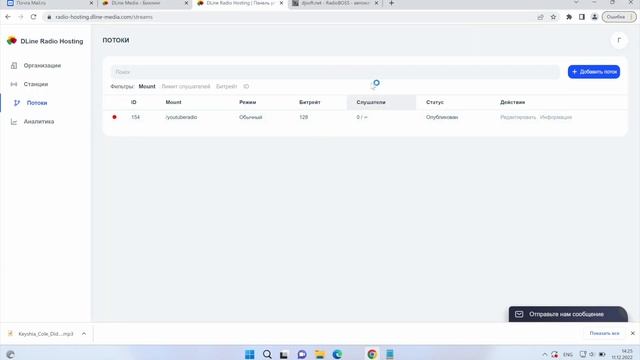Click the browser address bar

[x=286, y=17]
